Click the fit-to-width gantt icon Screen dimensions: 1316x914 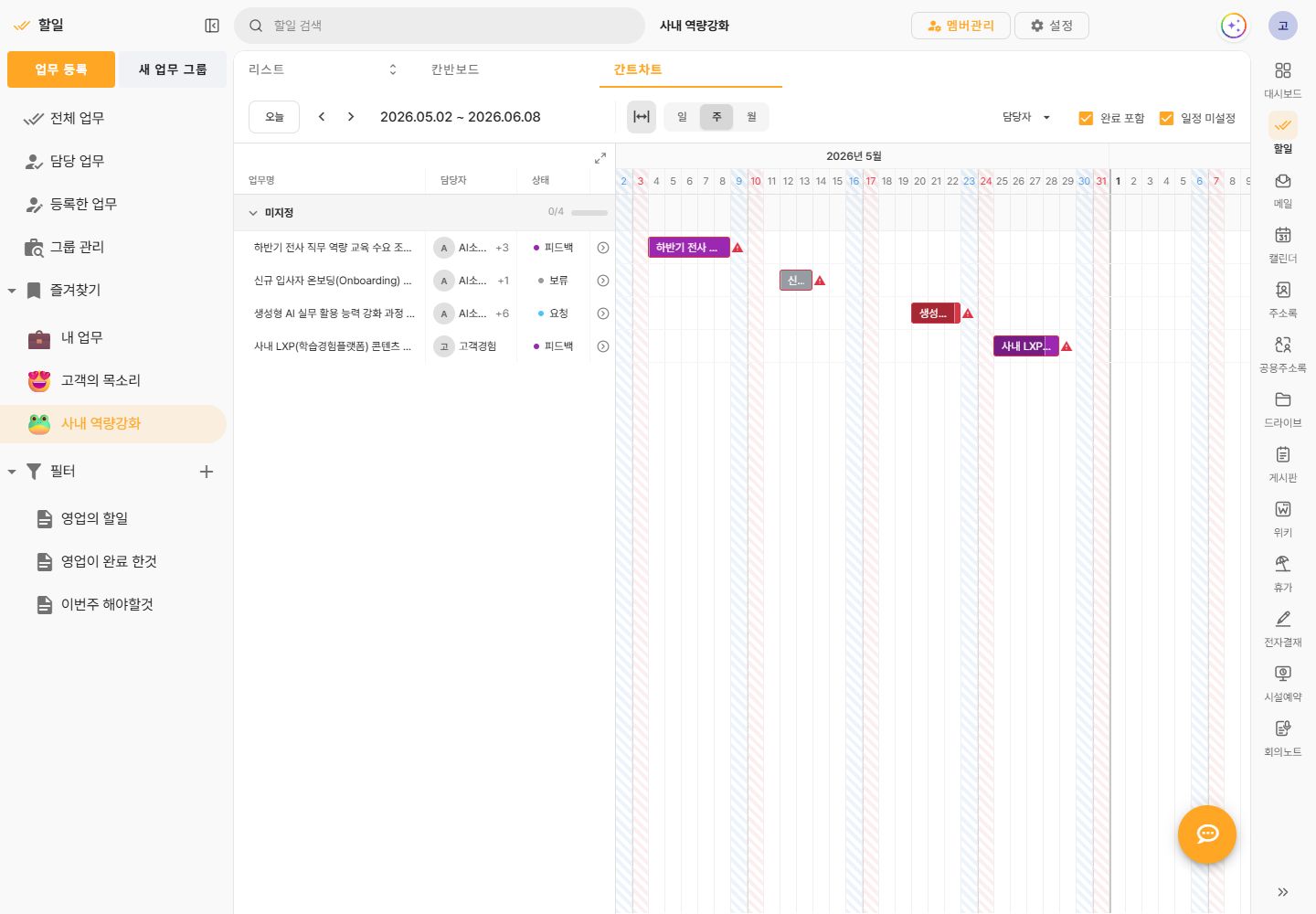[x=642, y=117]
